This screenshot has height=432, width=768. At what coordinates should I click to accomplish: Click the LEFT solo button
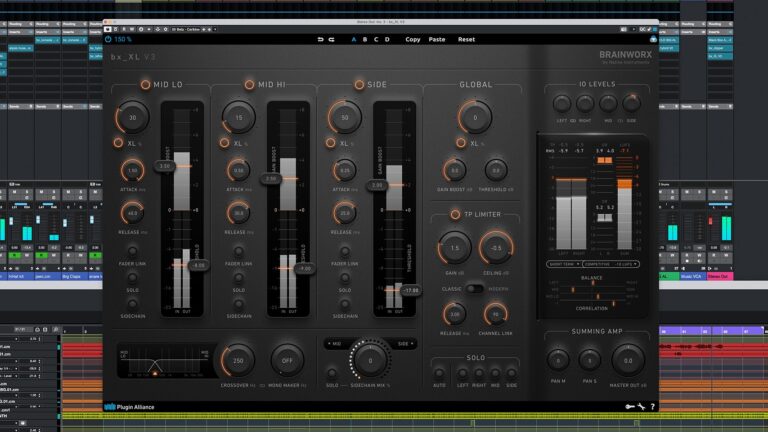[x=462, y=373]
